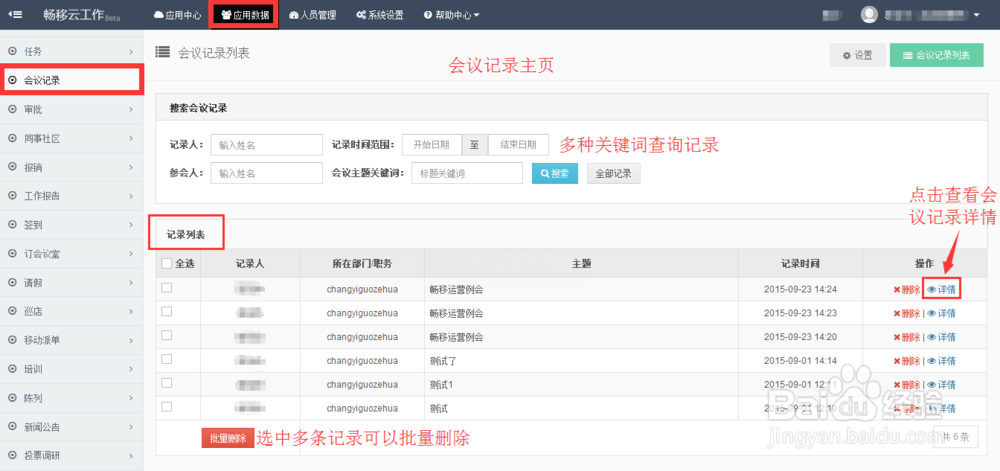This screenshot has width=1000, height=471.
Task: Click the circle icon beside 投票调研
Action: click(12, 456)
